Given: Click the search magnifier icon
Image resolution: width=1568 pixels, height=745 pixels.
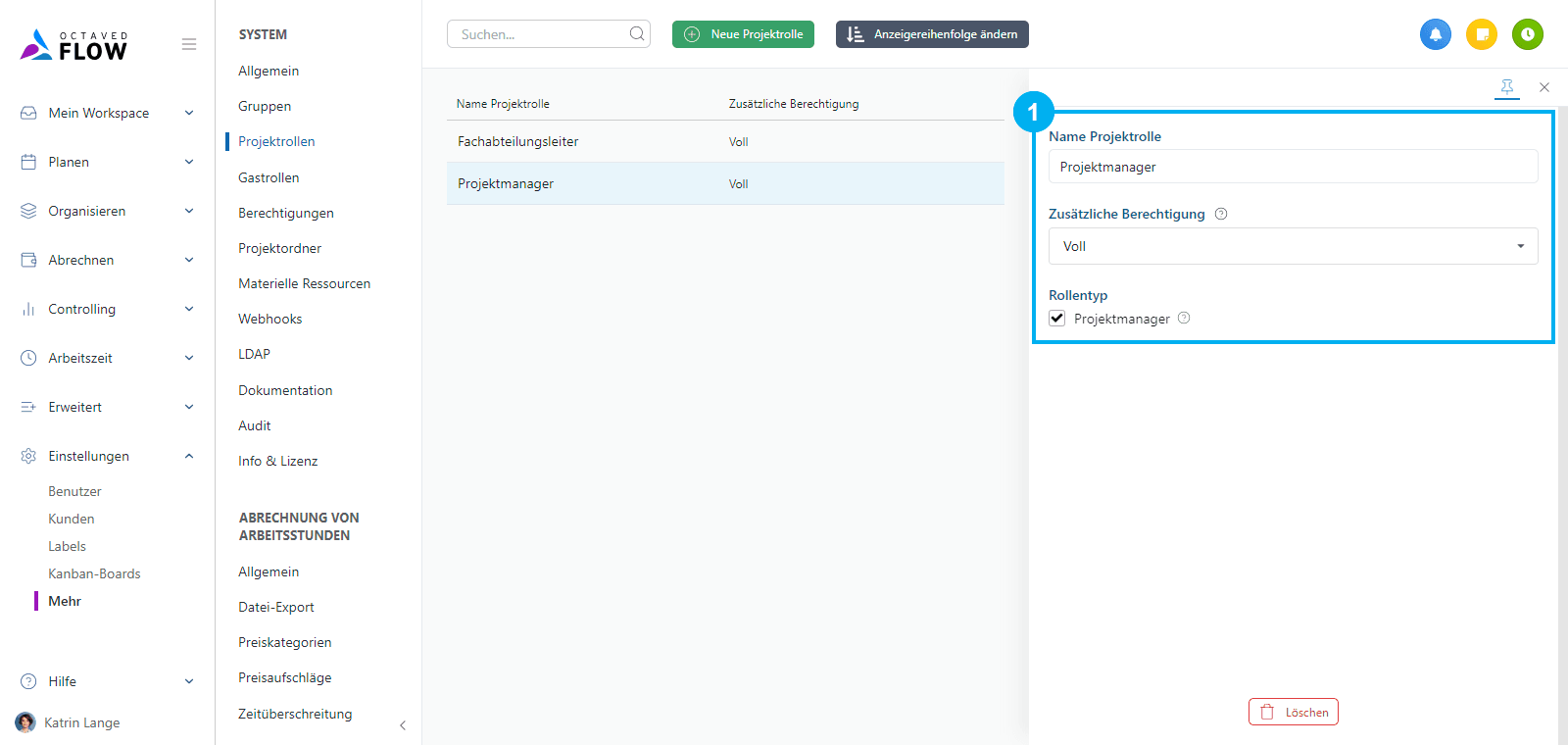Looking at the screenshot, I should point(637,34).
